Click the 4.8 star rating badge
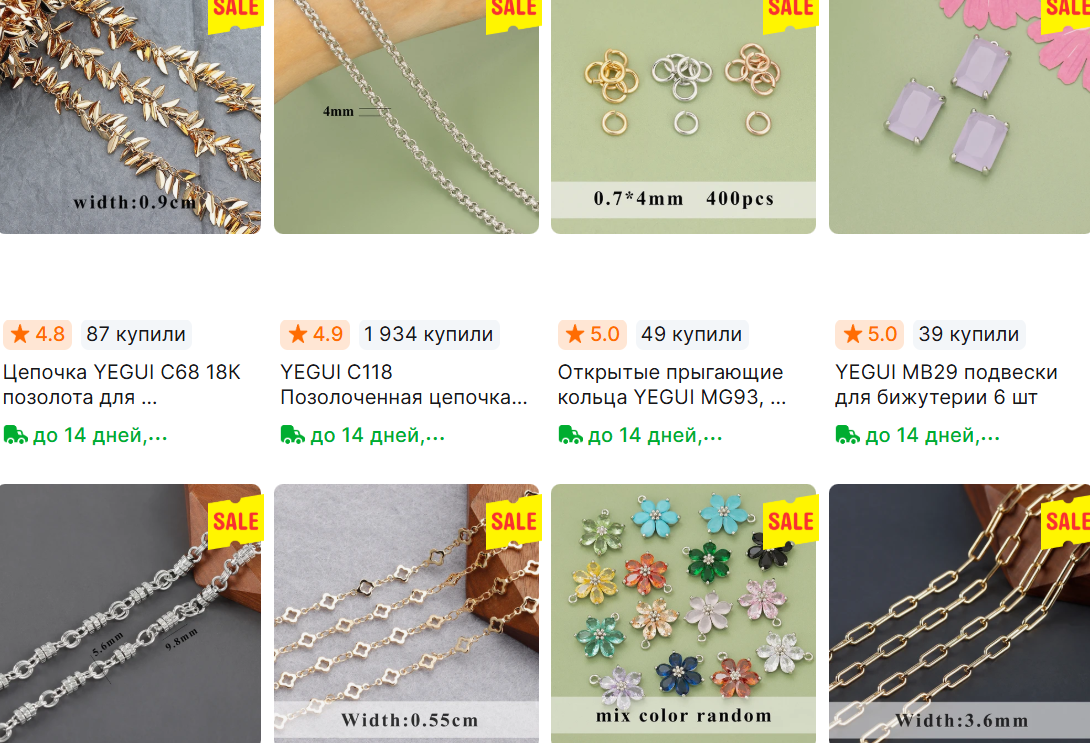The height and width of the screenshot is (743, 1090). tap(38, 334)
